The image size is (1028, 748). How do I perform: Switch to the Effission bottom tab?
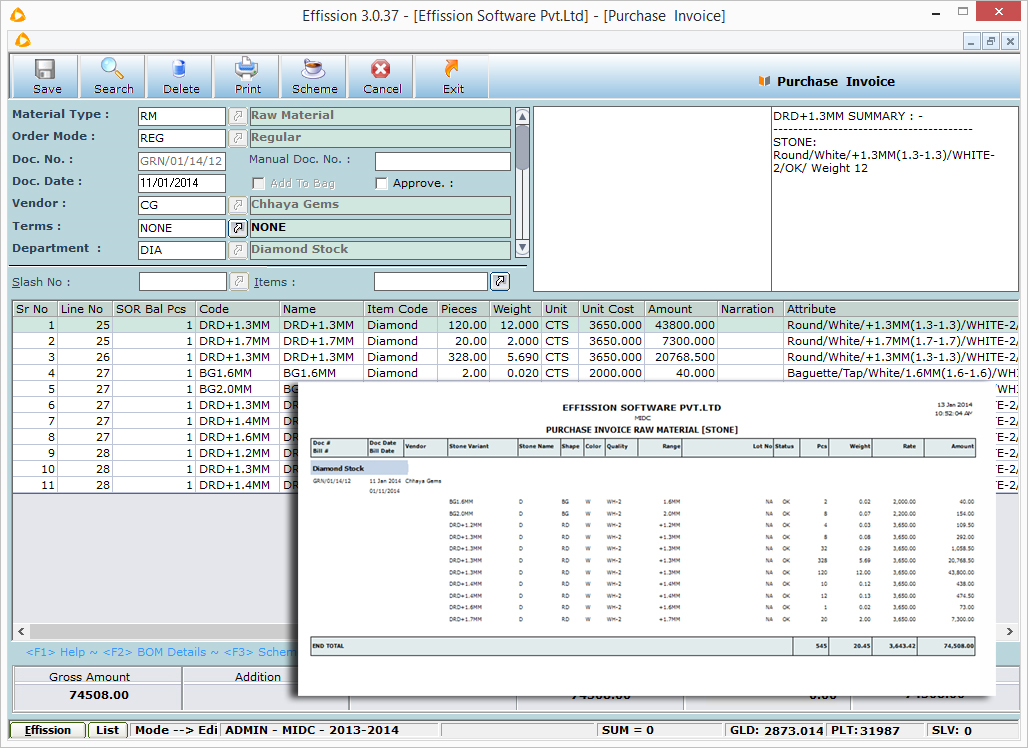pyautogui.click(x=48, y=730)
